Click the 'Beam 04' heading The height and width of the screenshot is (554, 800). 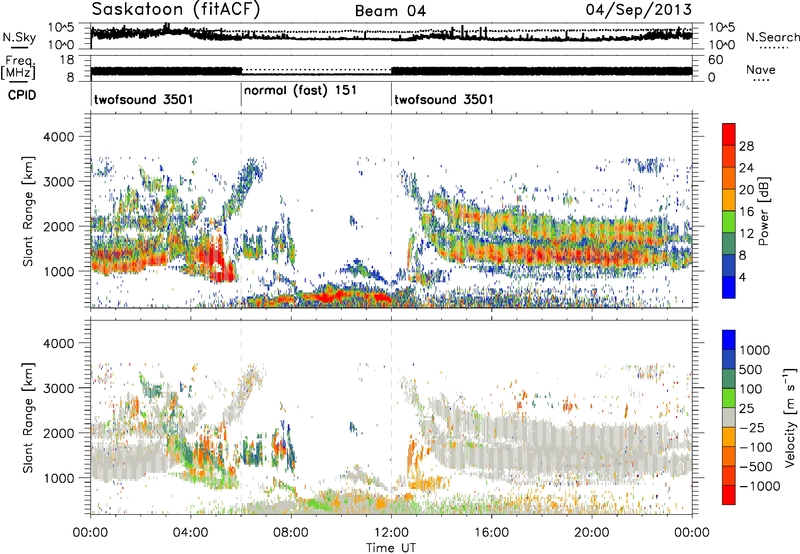coord(390,11)
